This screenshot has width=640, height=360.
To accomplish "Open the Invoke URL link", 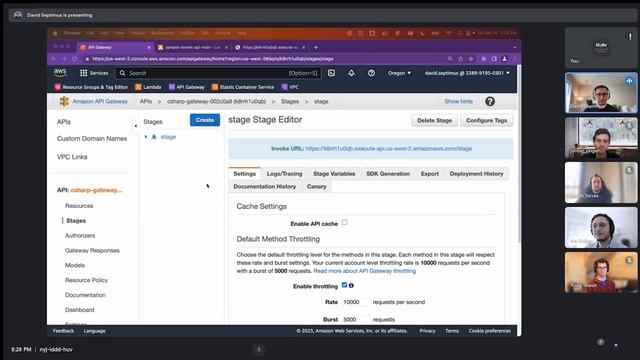I will click(388, 149).
